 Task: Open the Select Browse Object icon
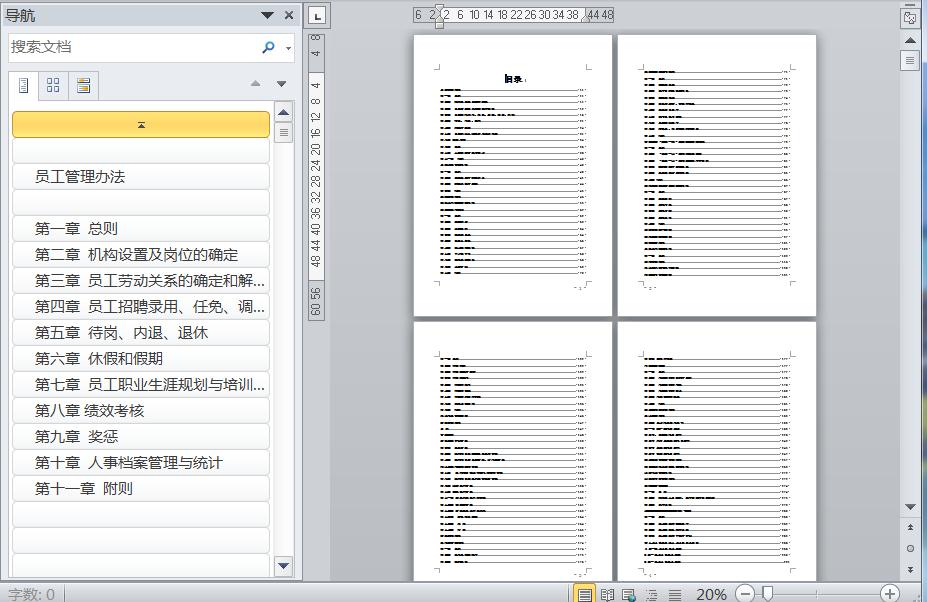coord(910,547)
